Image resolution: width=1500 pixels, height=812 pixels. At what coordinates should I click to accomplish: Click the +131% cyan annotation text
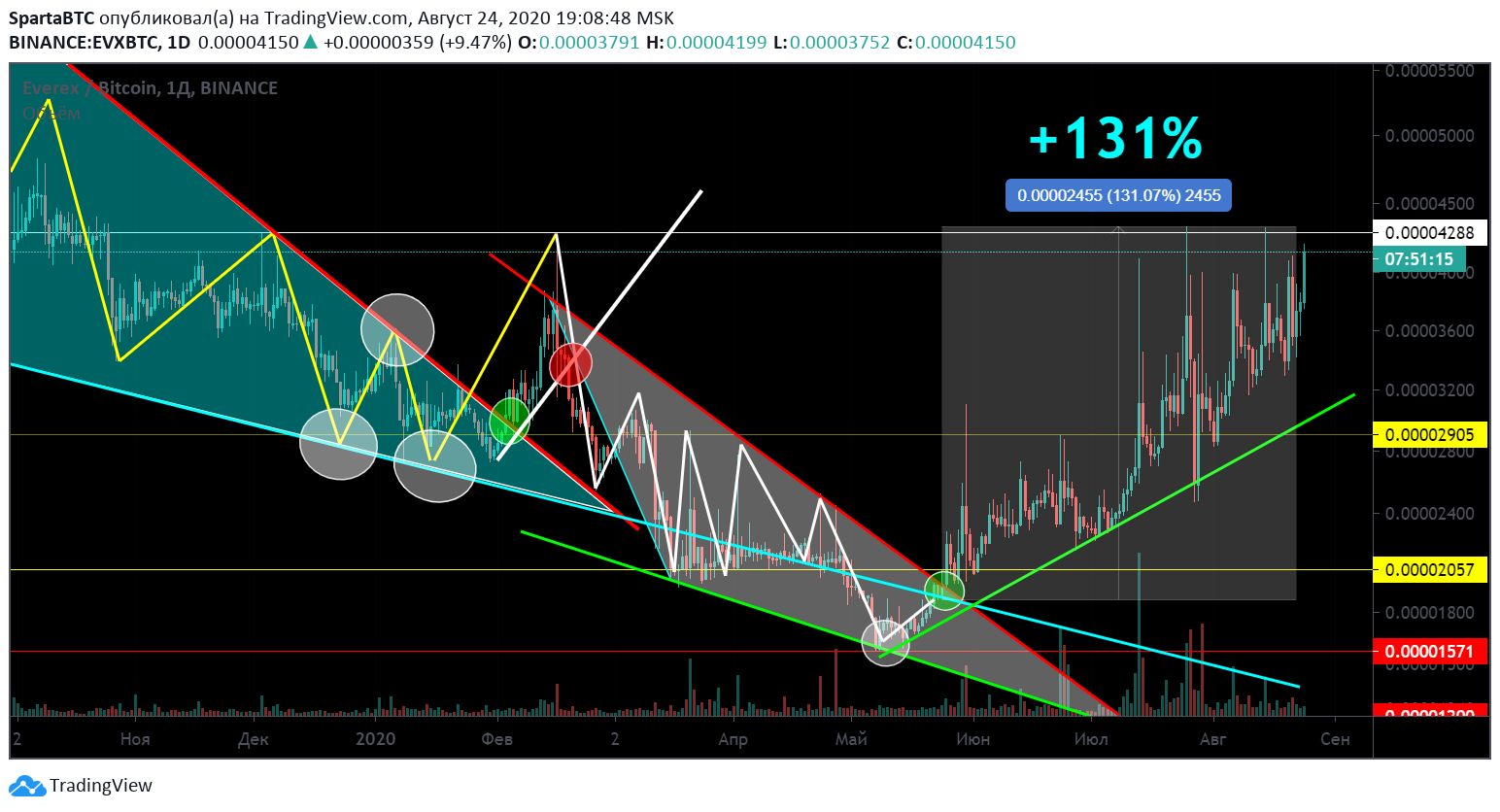click(1115, 139)
